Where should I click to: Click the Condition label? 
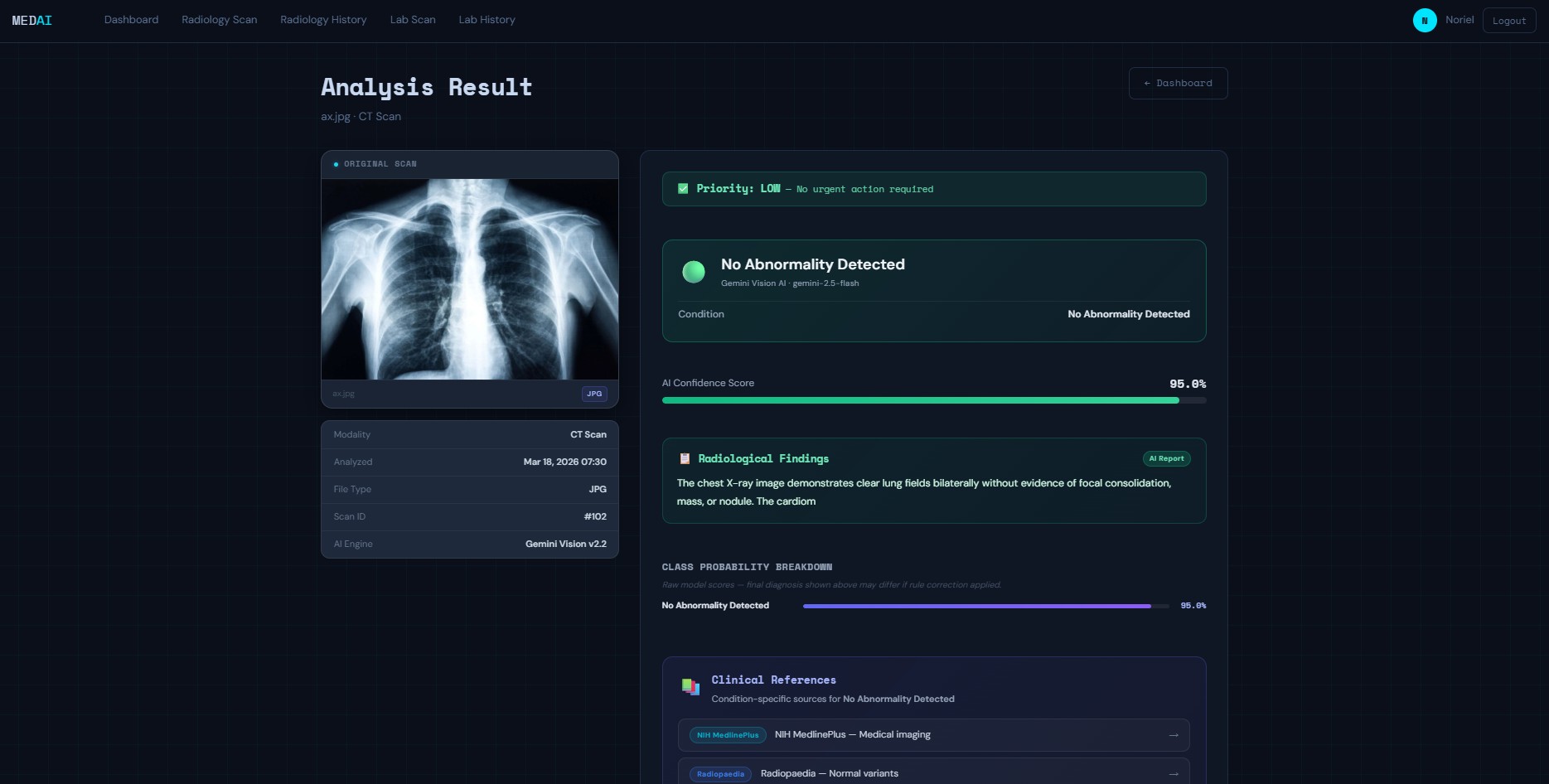coord(701,314)
